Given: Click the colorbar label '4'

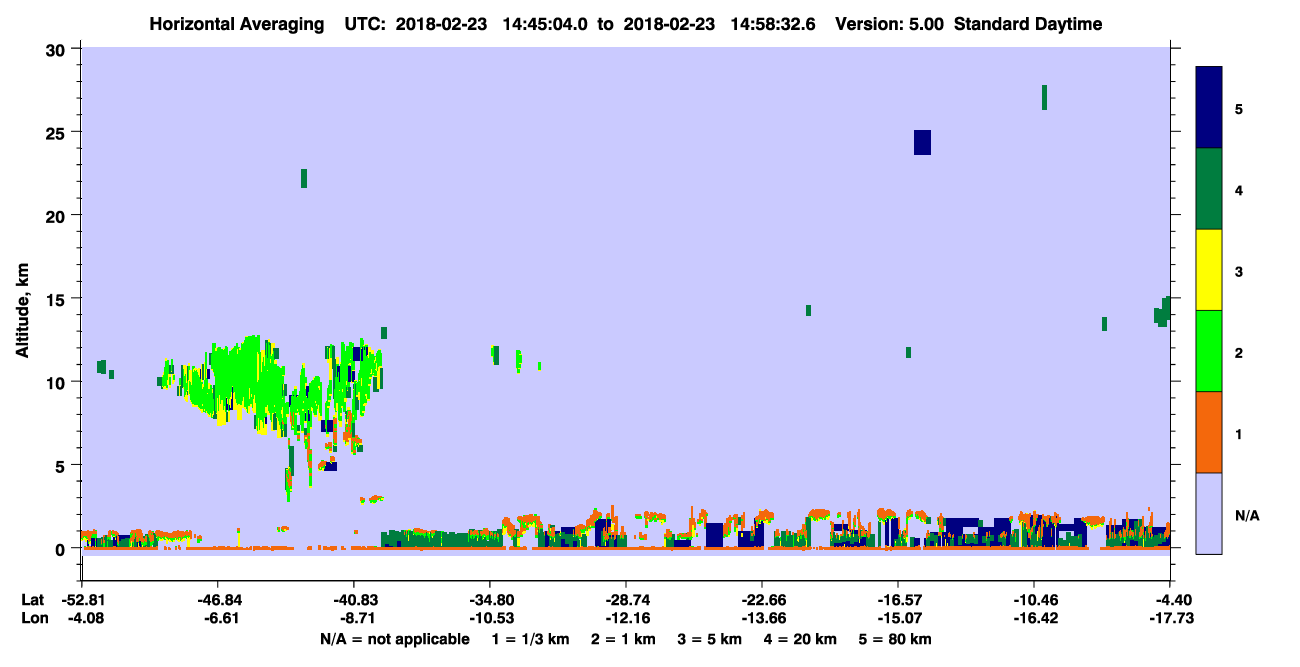Looking at the screenshot, I should point(1239,189).
